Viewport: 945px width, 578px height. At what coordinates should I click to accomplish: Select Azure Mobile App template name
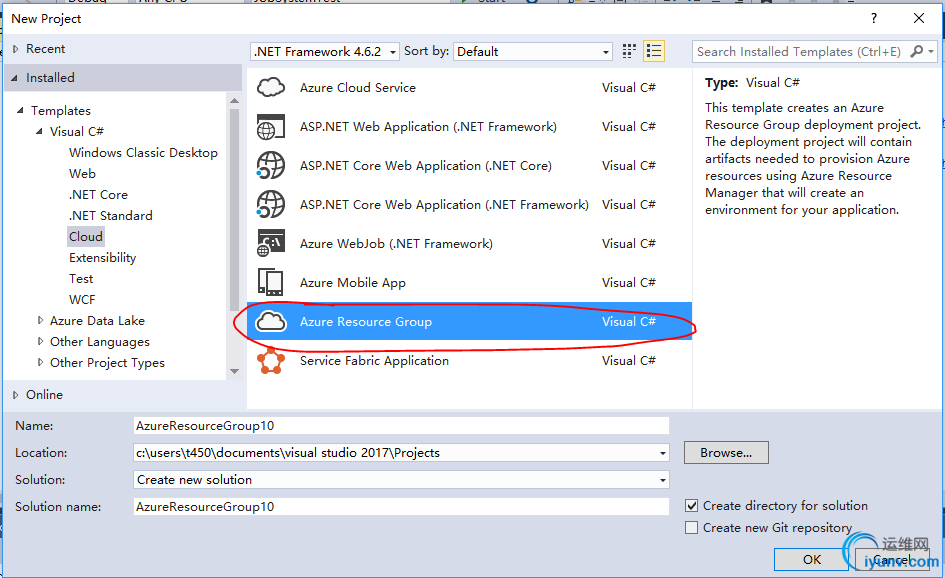(353, 283)
